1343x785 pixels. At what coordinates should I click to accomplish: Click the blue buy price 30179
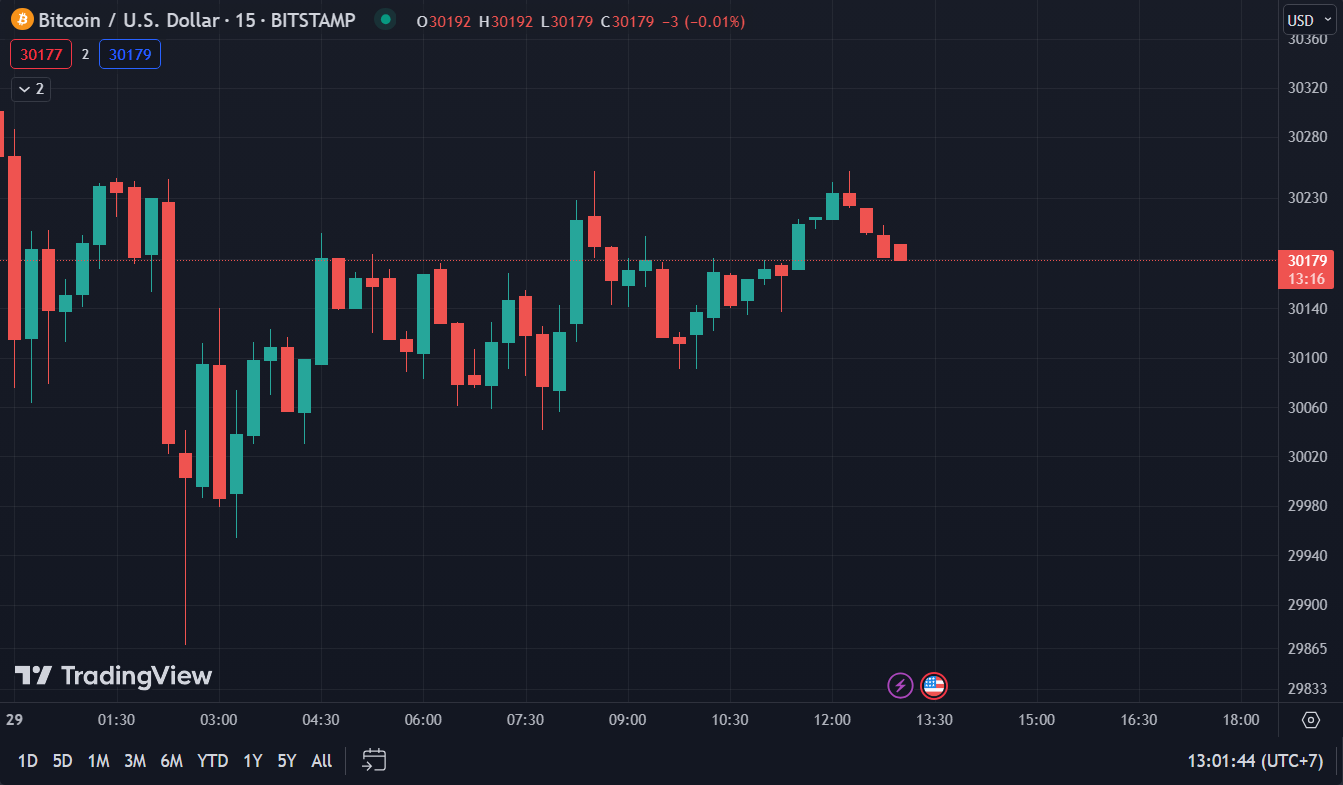(x=130, y=54)
